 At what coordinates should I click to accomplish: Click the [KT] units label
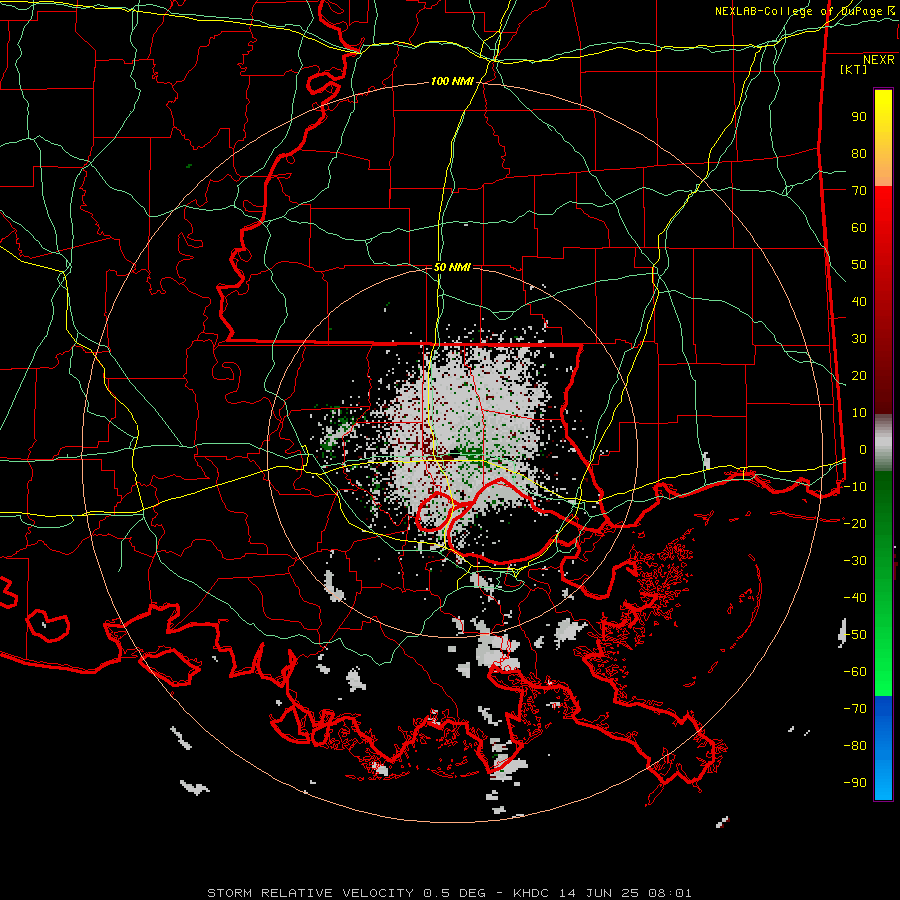pyautogui.click(x=854, y=69)
